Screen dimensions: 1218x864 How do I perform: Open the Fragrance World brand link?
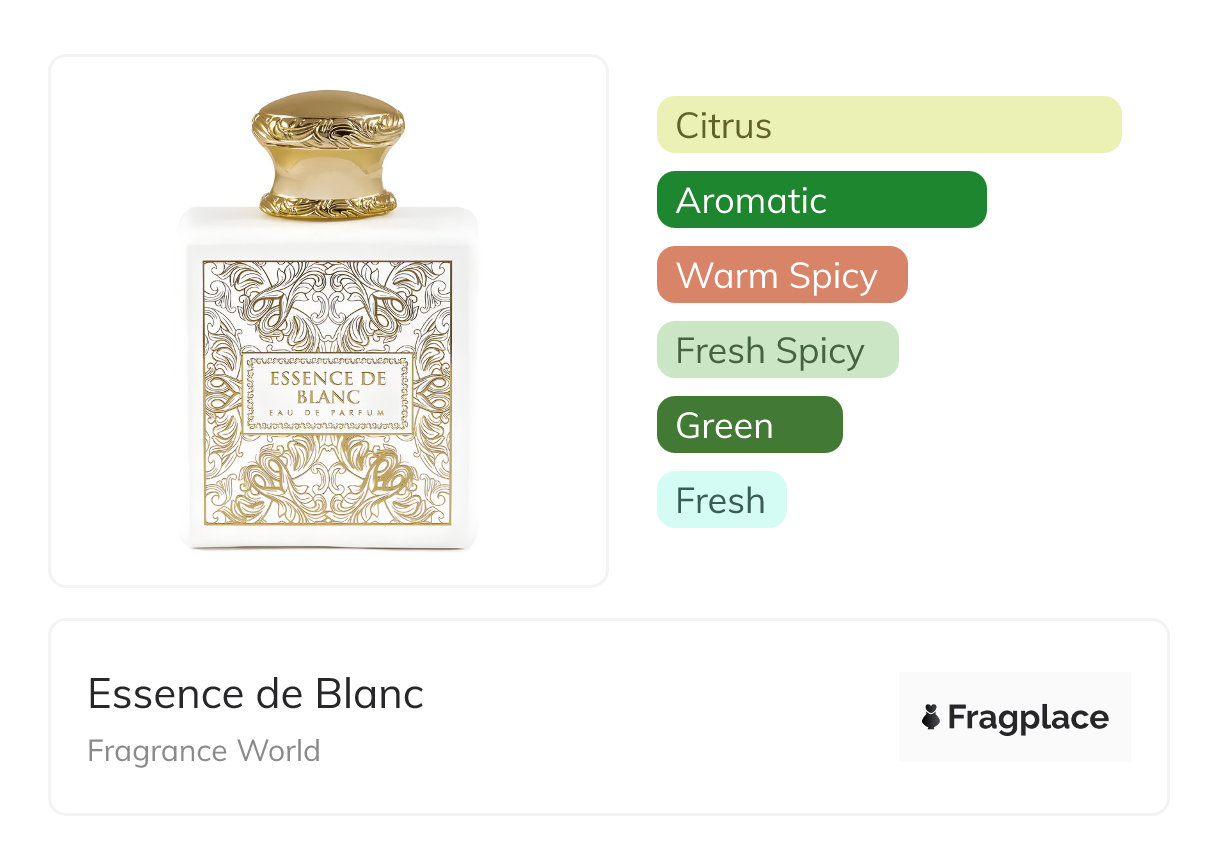pyautogui.click(x=204, y=750)
